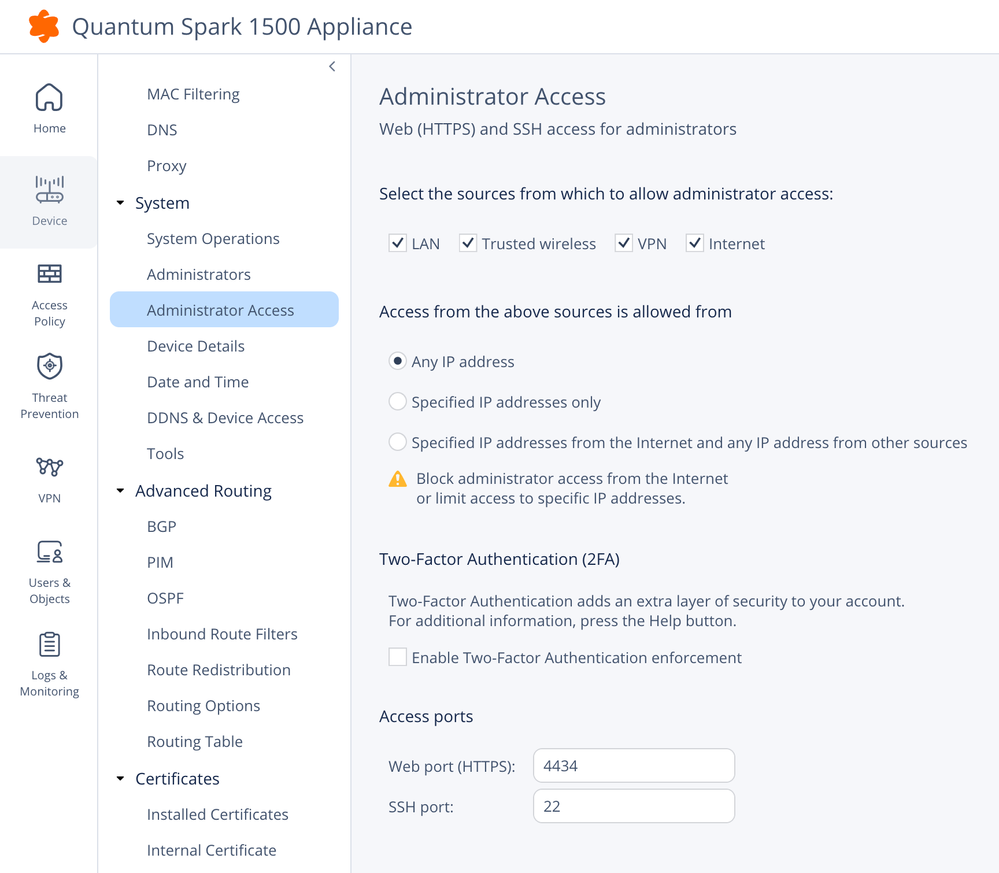Open BGP routing settings
The height and width of the screenshot is (873, 999).
click(x=161, y=526)
